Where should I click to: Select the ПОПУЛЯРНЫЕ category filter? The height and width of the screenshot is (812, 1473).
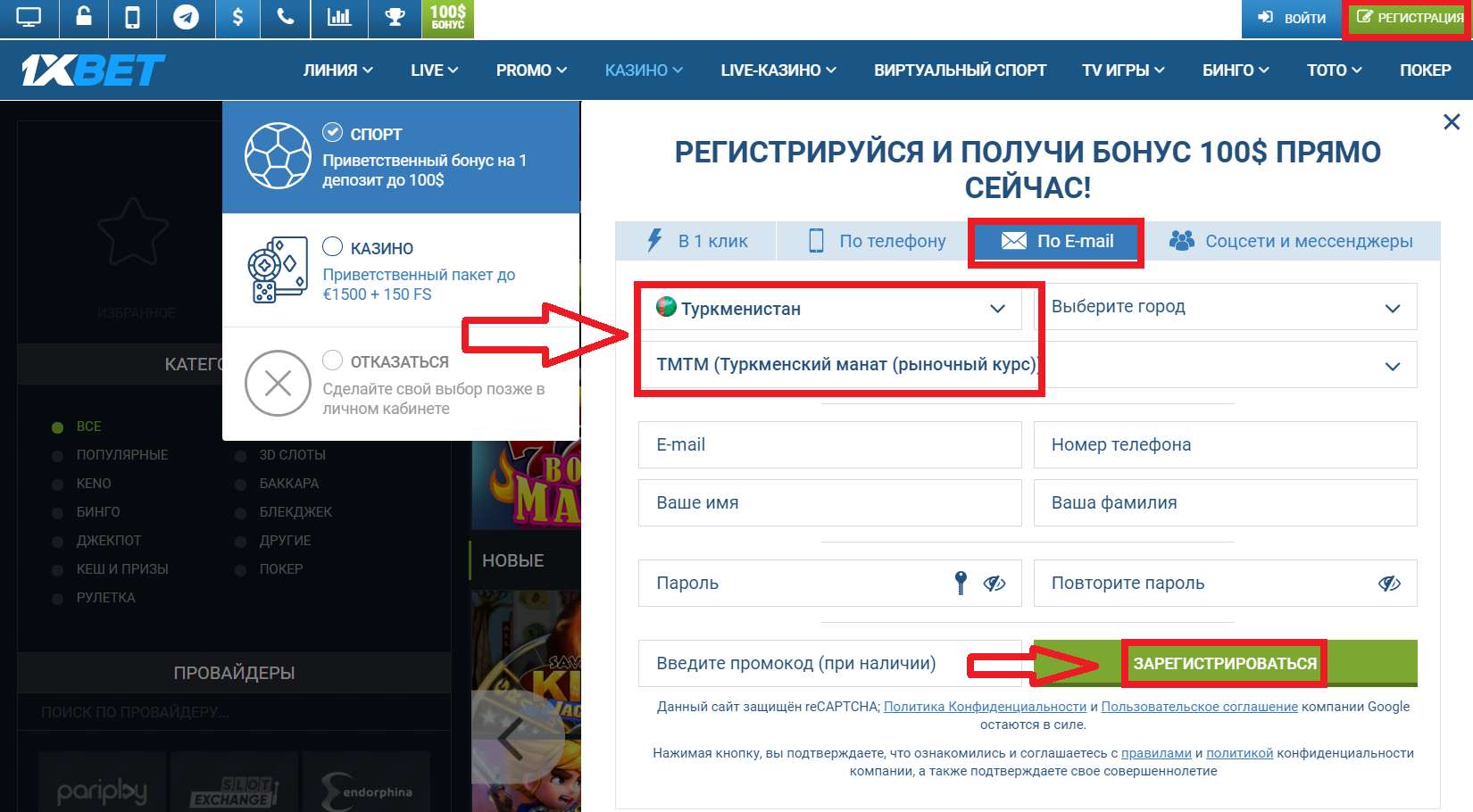[122, 455]
